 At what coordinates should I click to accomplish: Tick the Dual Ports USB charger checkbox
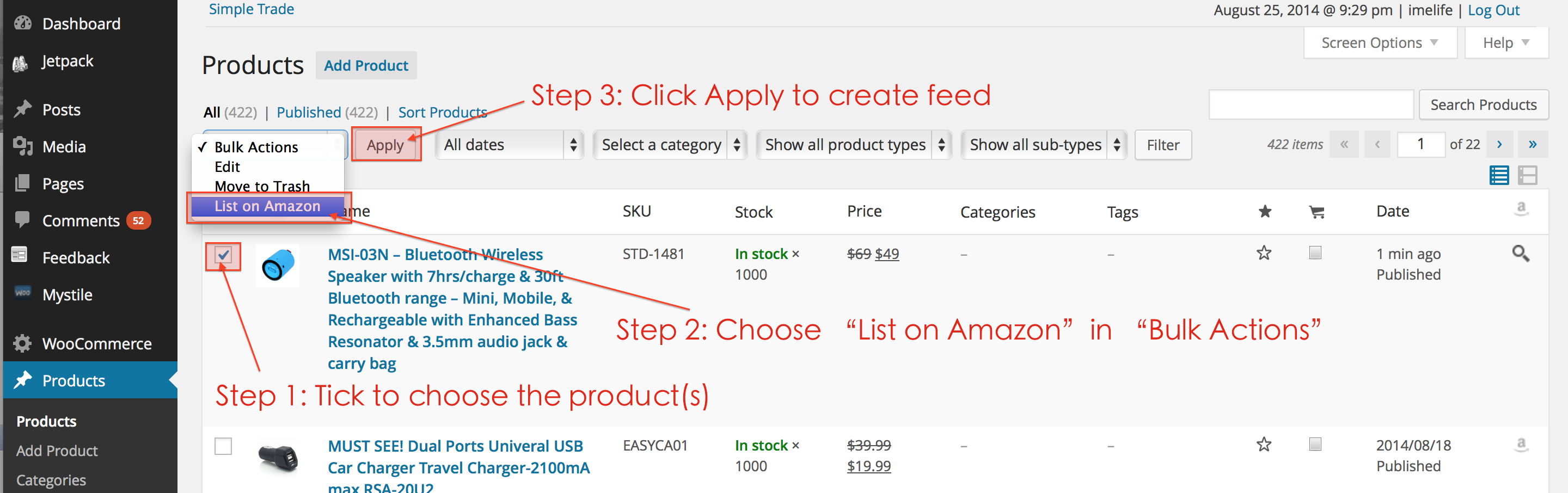point(223,446)
